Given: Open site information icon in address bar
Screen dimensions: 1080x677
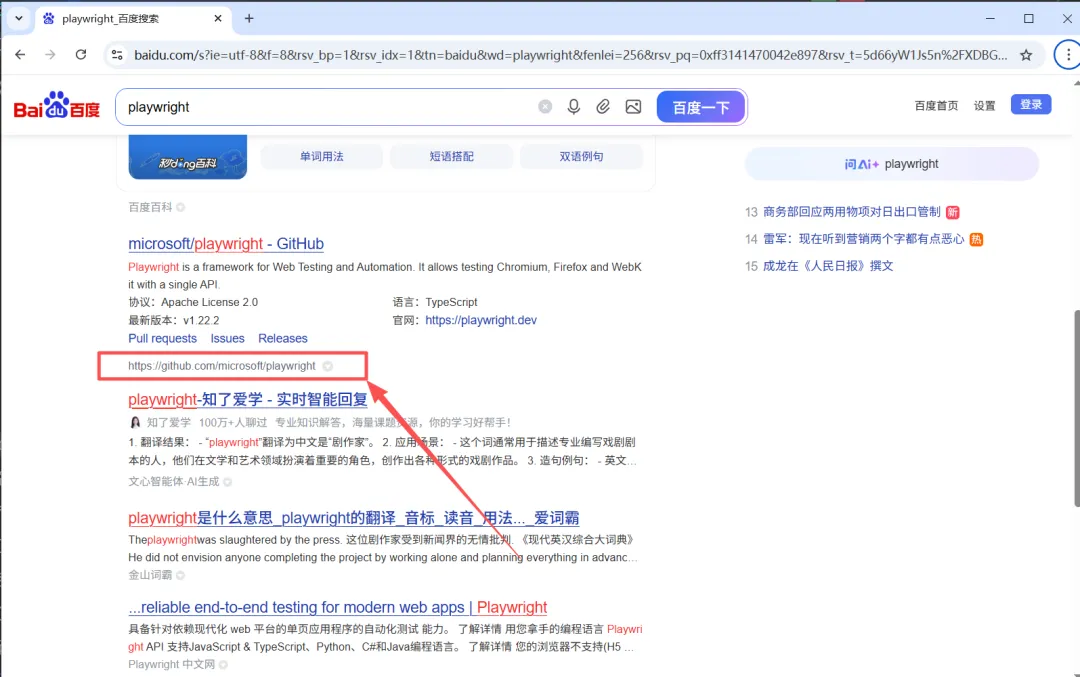Looking at the screenshot, I should [x=117, y=55].
